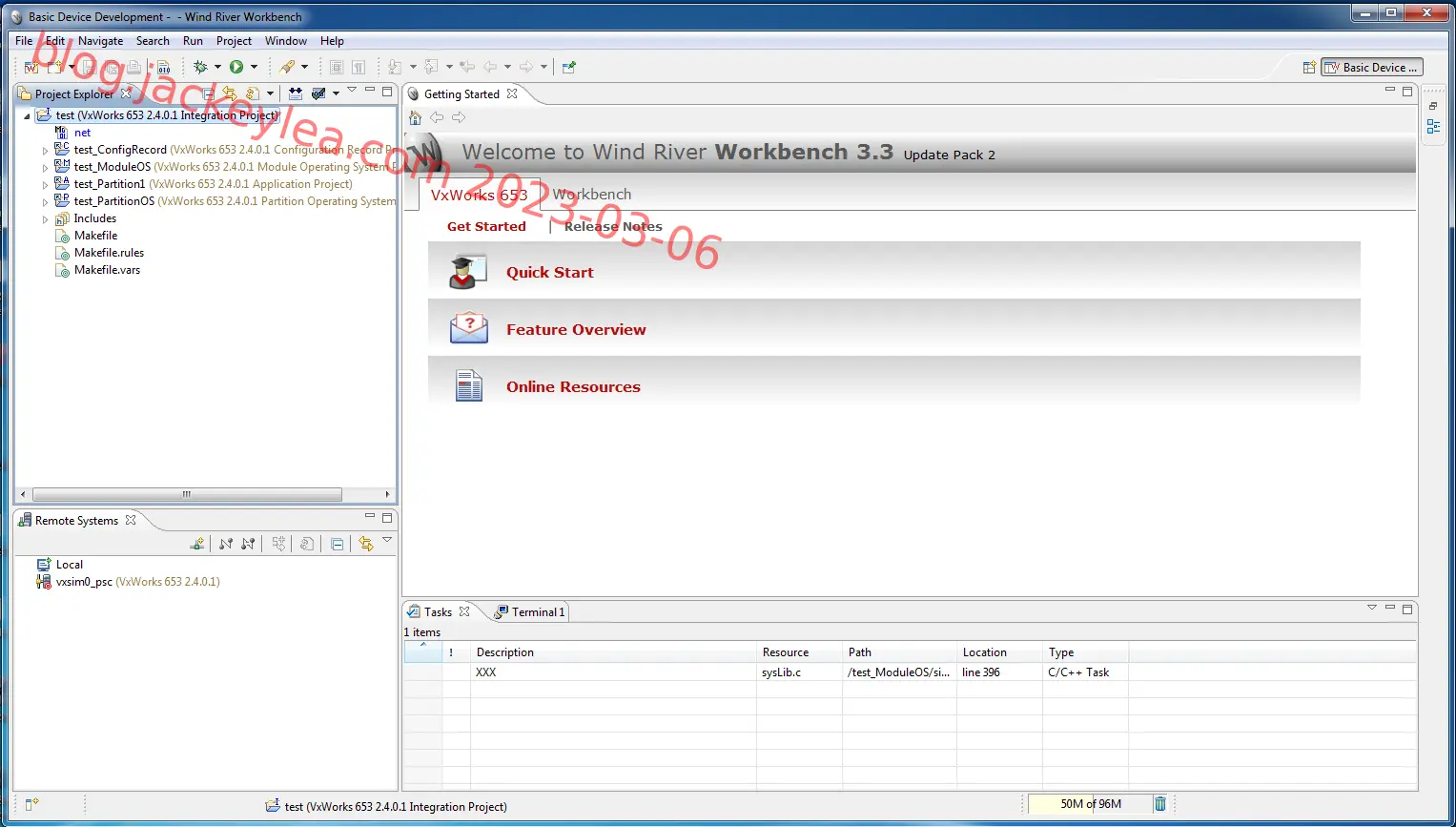1456x827 pixels.
Task: Click the binary 010 toolbar icon
Action: 164,67
